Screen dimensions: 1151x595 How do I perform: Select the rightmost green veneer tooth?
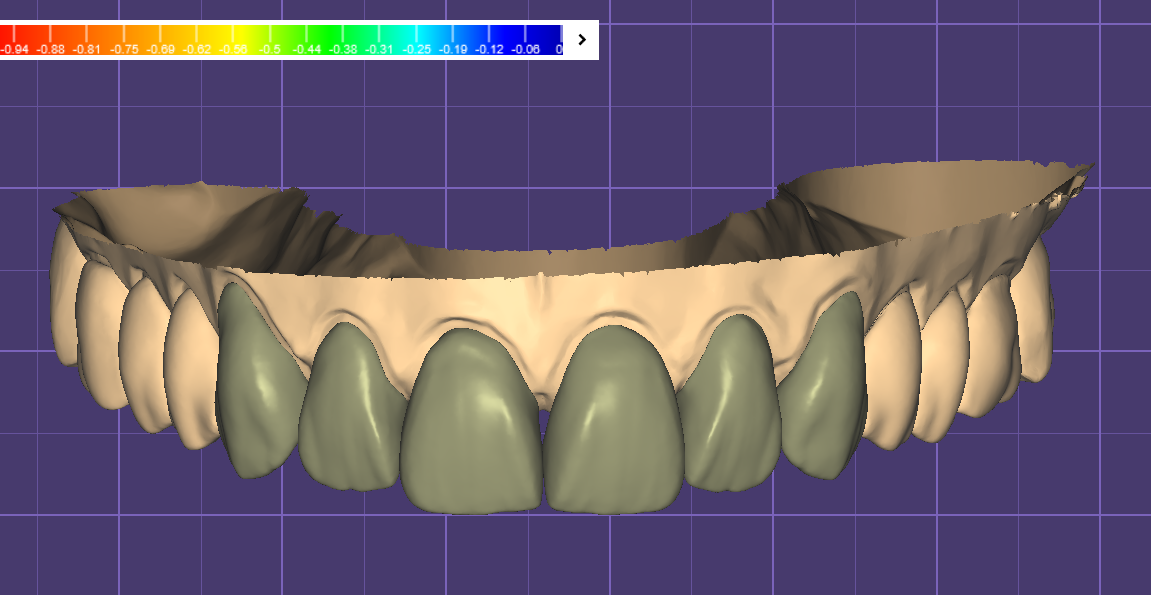pyautogui.click(x=825, y=385)
